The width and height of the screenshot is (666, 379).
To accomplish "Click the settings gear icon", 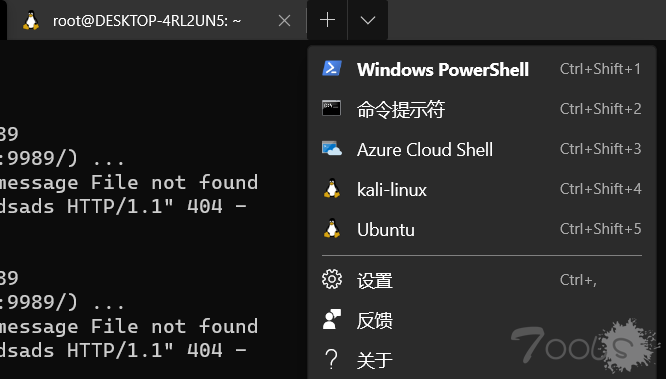I will tap(332, 280).
